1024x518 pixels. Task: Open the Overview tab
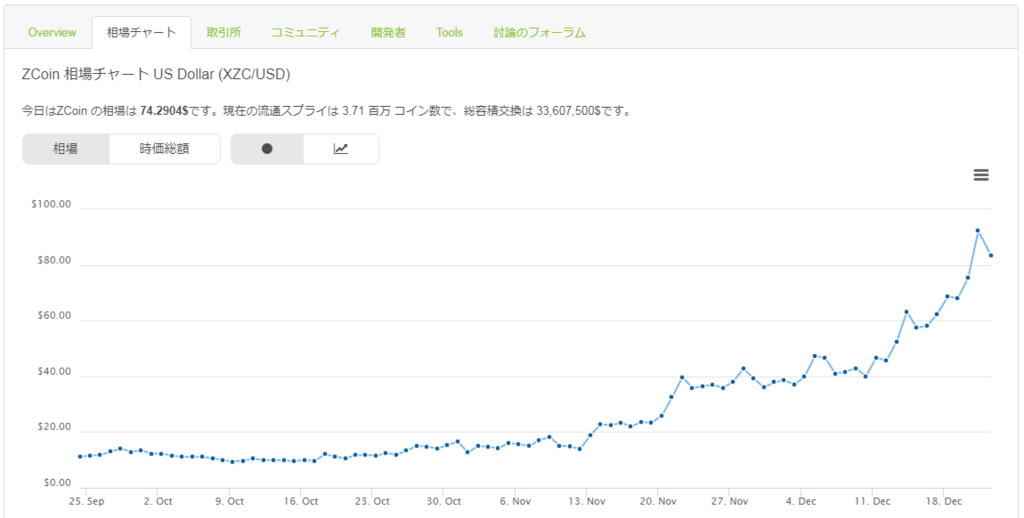[52, 33]
